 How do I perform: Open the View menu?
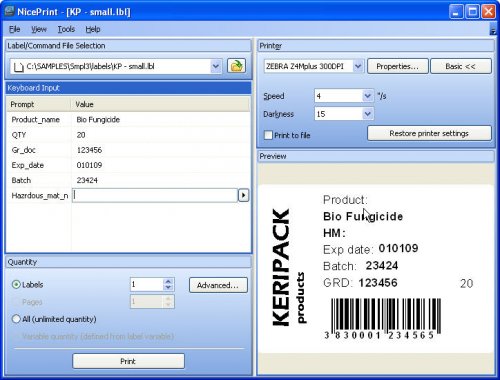39,29
